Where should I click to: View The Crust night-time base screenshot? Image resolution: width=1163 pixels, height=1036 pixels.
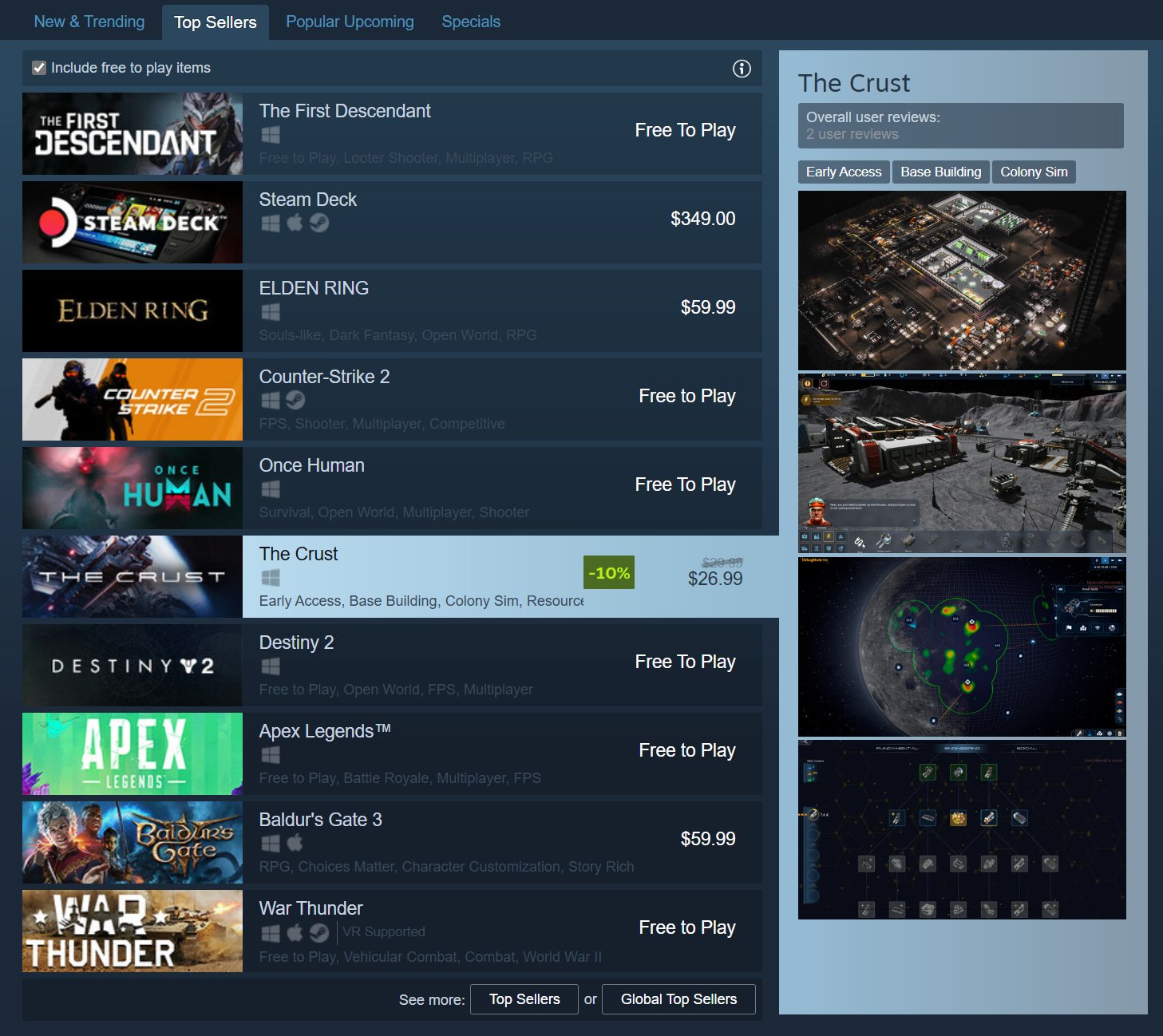pos(962,280)
